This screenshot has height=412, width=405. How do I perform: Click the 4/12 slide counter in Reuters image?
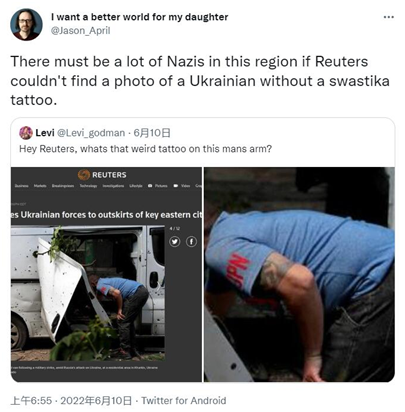(175, 228)
